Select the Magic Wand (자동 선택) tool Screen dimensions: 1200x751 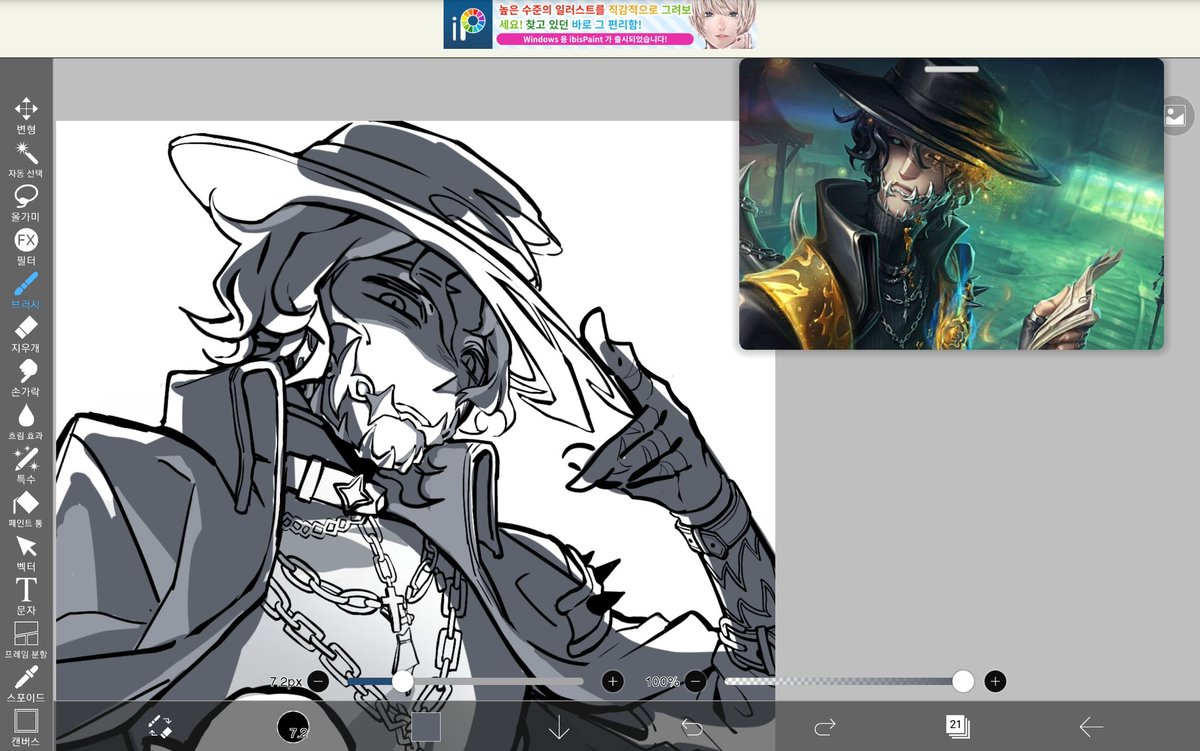(26, 159)
